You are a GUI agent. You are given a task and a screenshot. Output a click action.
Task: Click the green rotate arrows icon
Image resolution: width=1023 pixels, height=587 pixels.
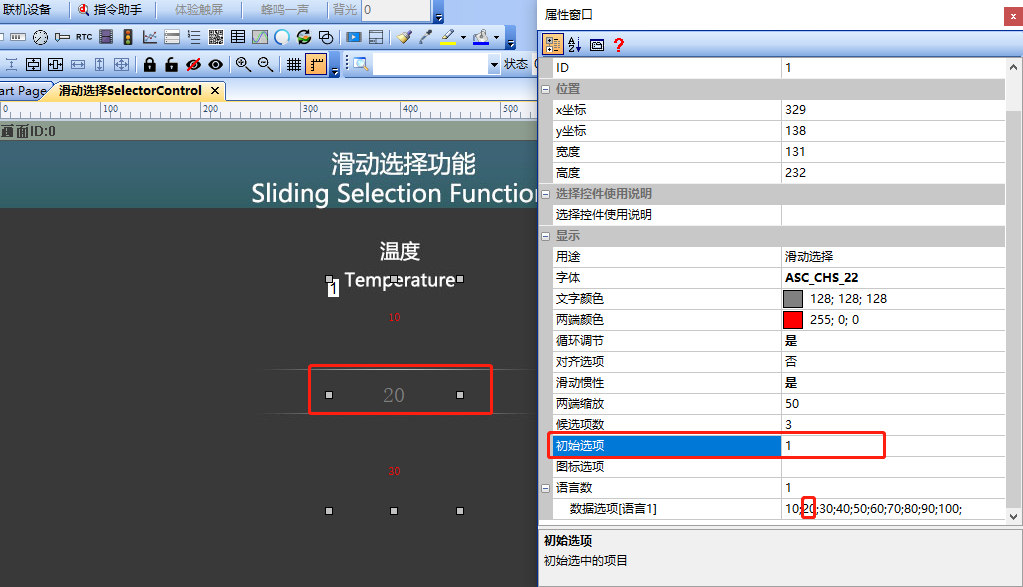(x=304, y=37)
